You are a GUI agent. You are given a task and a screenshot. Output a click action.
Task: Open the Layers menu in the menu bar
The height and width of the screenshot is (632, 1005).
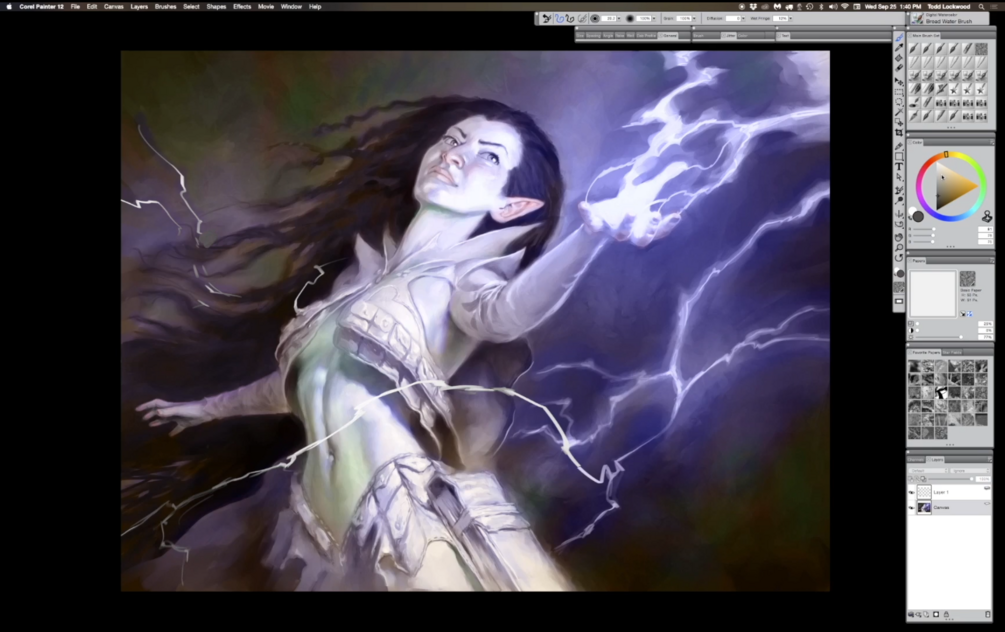[139, 6]
